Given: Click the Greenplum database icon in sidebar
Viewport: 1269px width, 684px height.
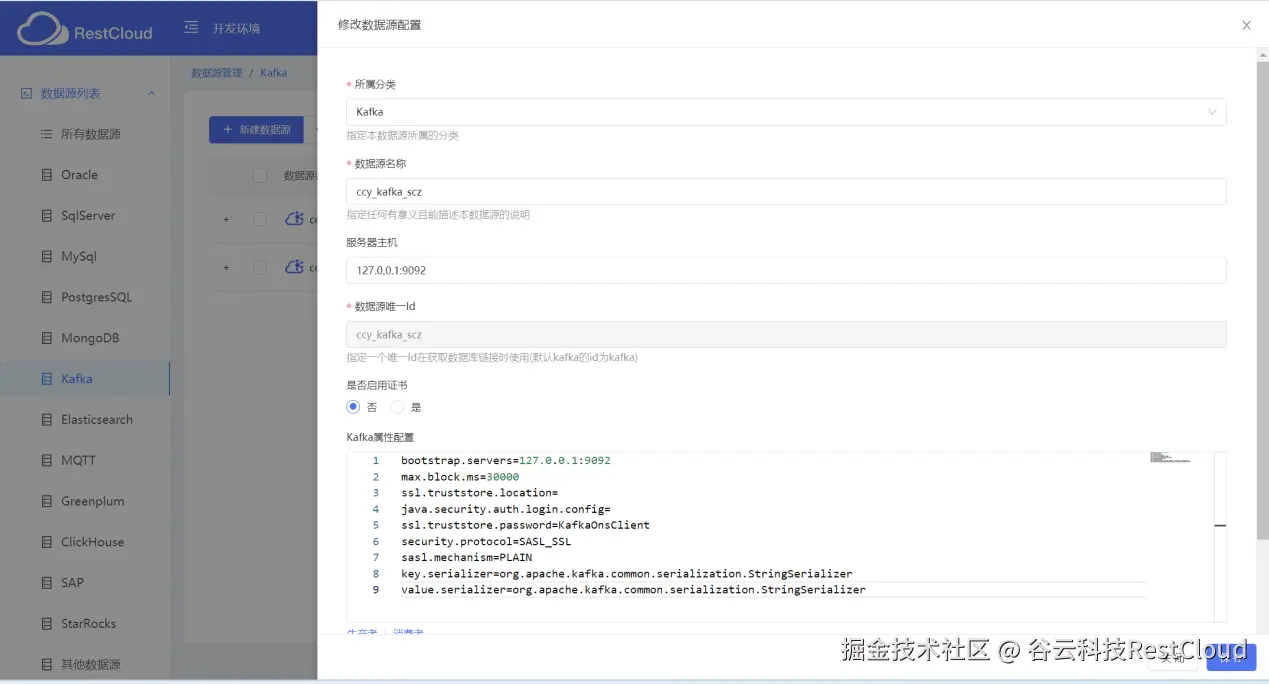Looking at the screenshot, I should click(x=46, y=502).
